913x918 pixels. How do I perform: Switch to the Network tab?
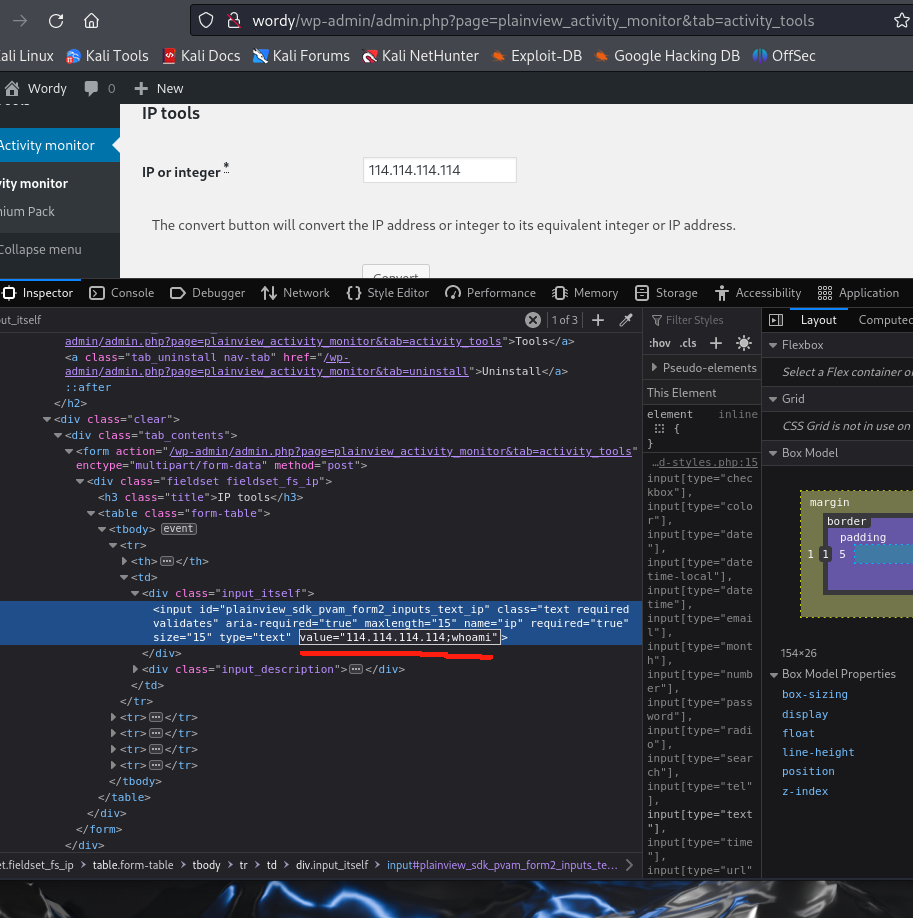(x=296, y=293)
